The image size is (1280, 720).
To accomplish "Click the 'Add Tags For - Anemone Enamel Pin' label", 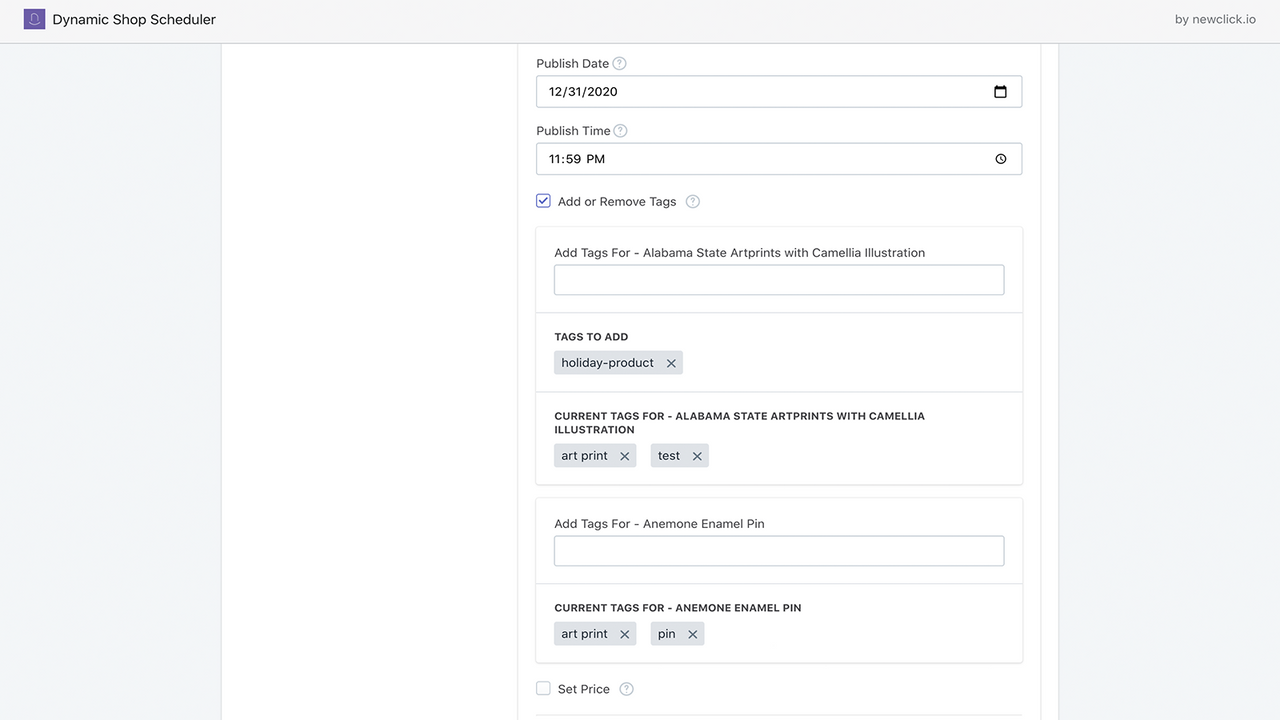I will [659, 524].
